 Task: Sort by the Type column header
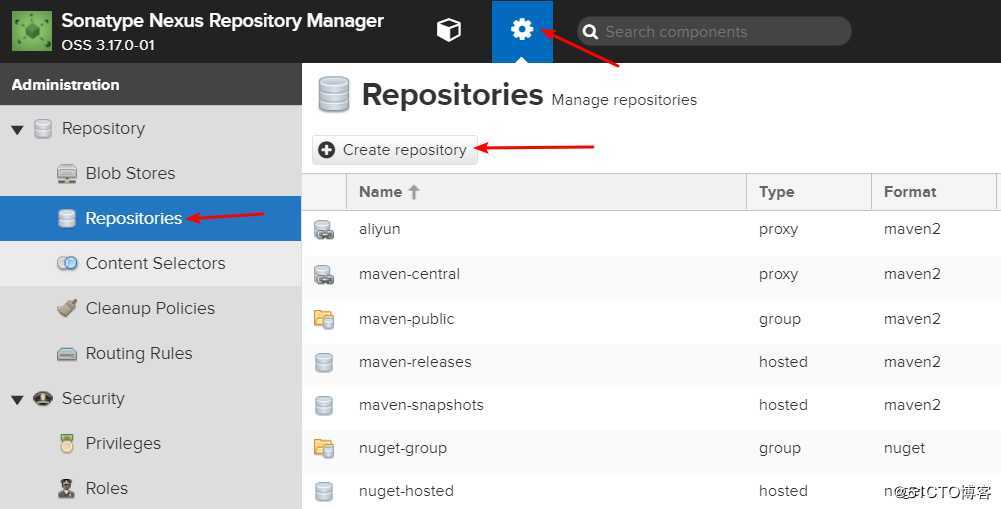[x=808, y=192]
